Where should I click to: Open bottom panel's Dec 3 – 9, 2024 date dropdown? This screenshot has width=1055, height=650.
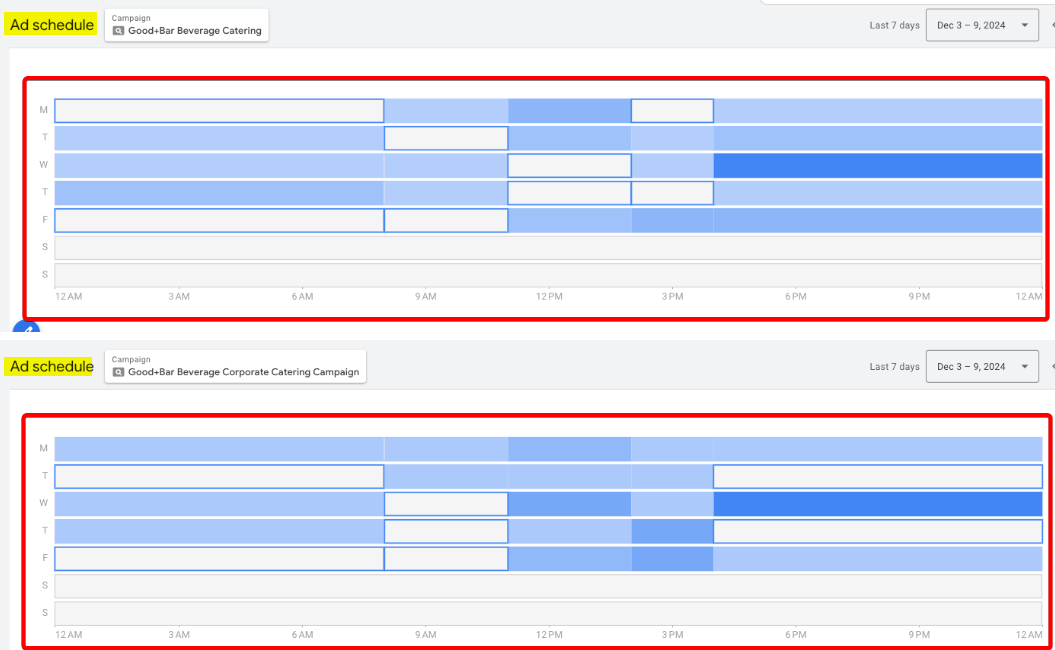pyautogui.click(x=982, y=367)
